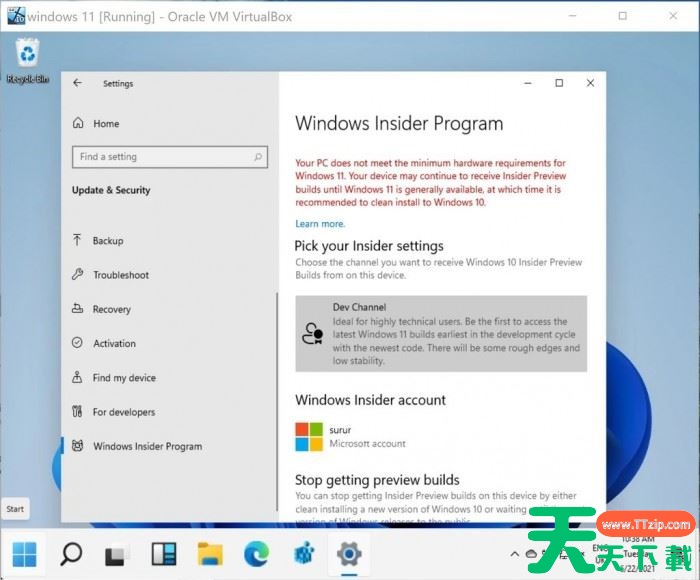Viewport: 700px width, 580px height.
Task: Click the Activation checkmark circle icon
Action: tap(77, 342)
